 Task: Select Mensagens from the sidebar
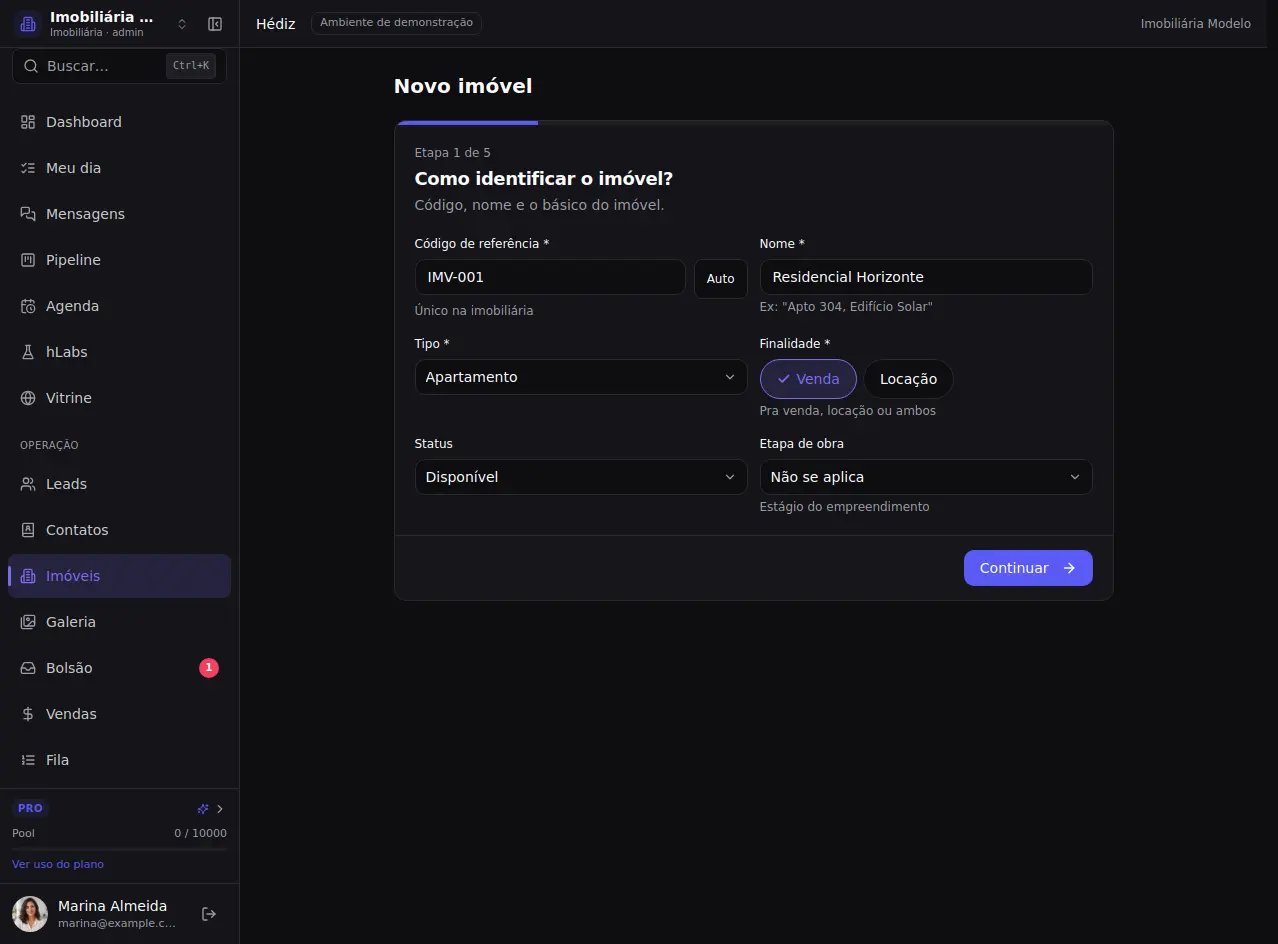pyautogui.click(x=120, y=214)
